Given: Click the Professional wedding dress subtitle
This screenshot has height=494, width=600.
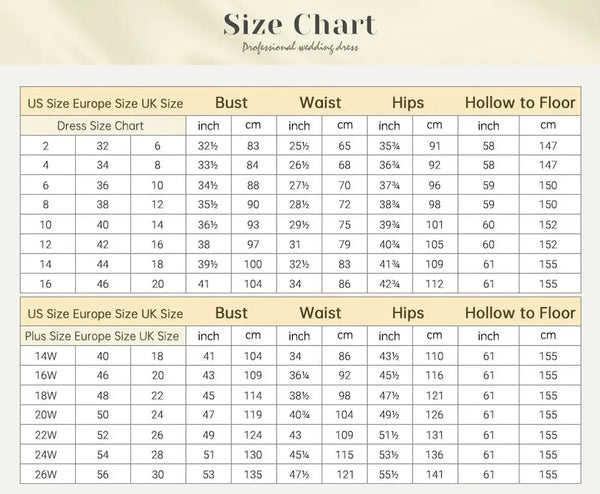Looking at the screenshot, I should pos(300,47).
